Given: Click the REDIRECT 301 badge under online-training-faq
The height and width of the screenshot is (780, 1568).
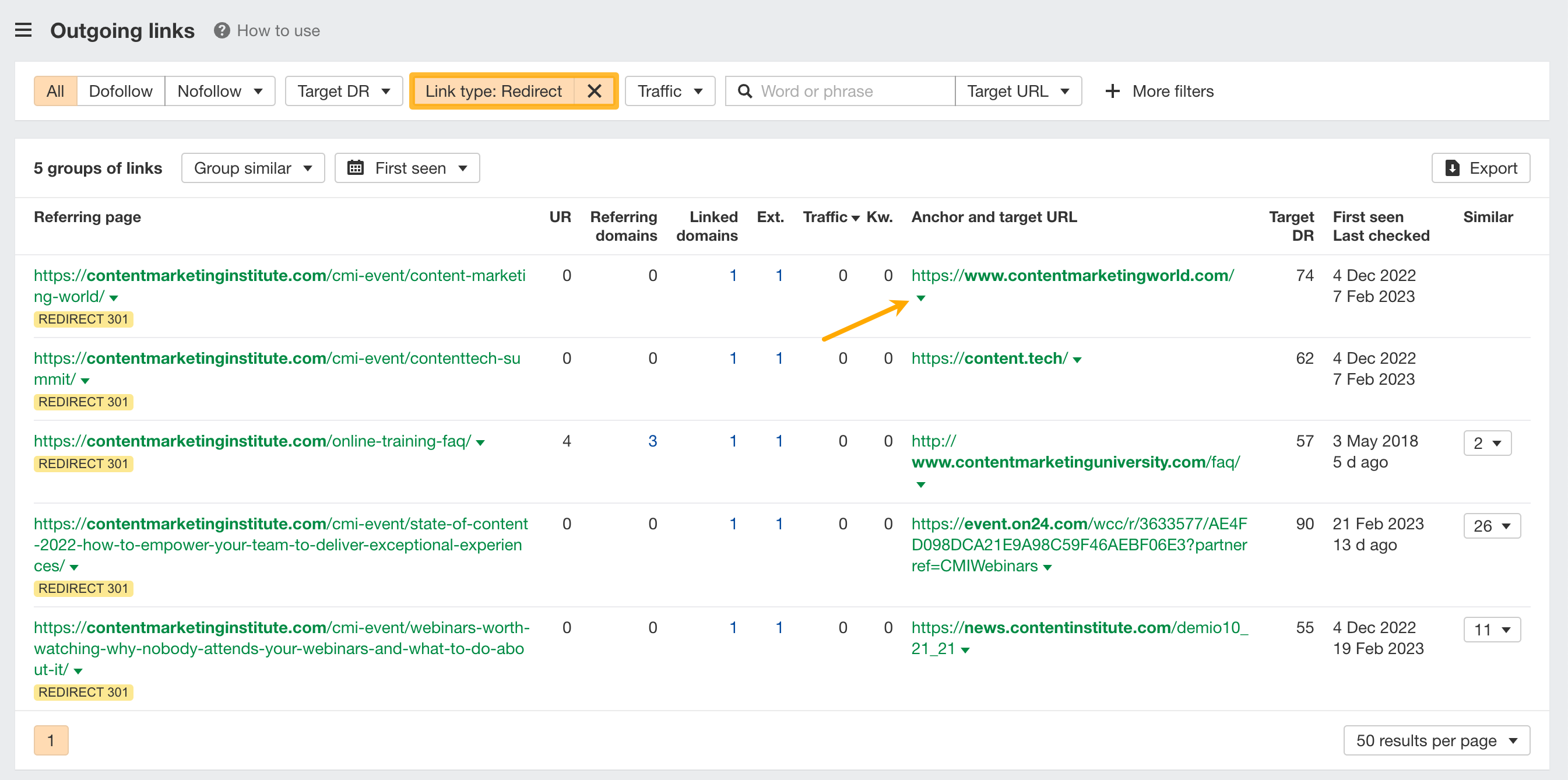Looking at the screenshot, I should coord(83,463).
